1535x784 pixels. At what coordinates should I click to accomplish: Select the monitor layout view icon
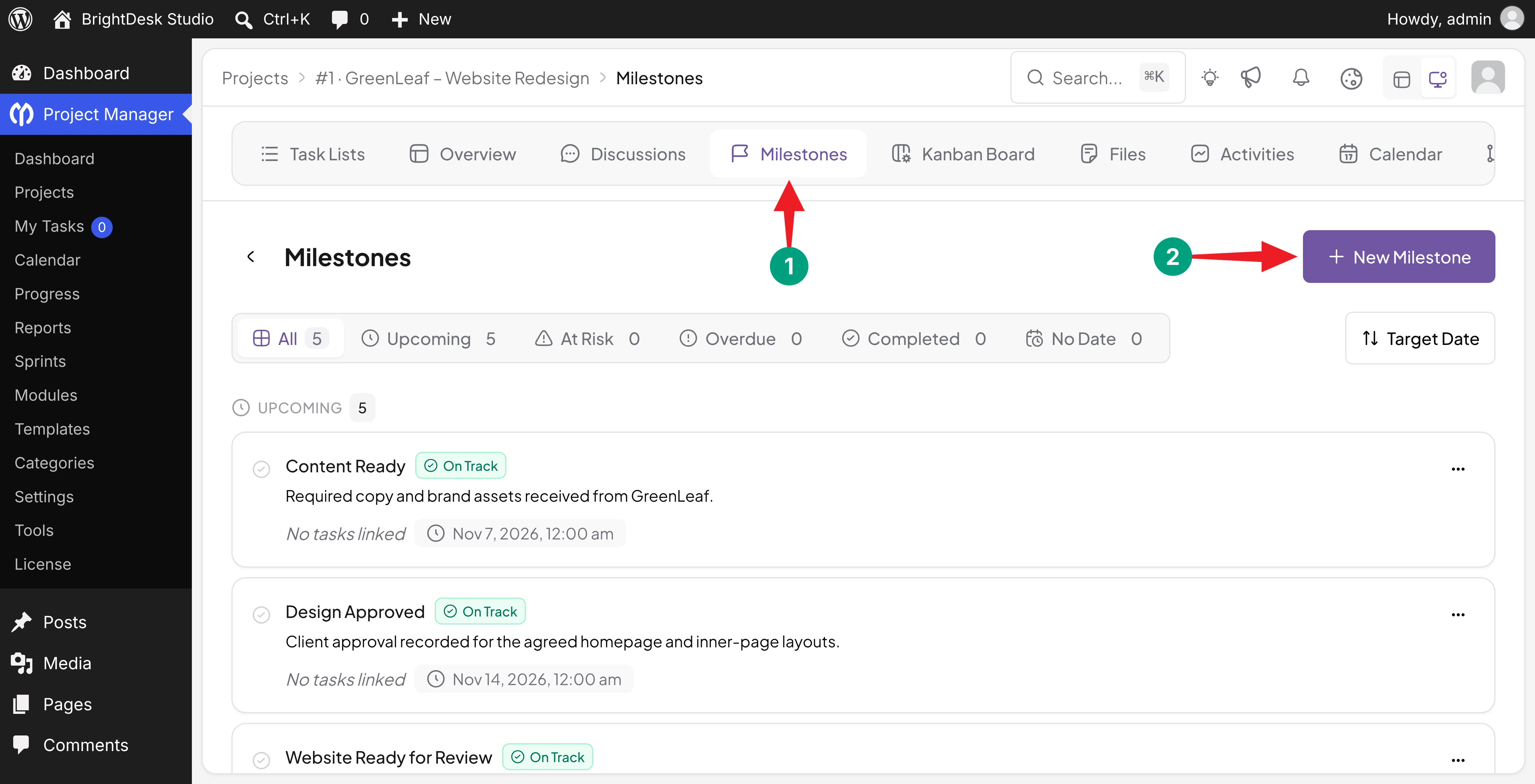point(1438,79)
